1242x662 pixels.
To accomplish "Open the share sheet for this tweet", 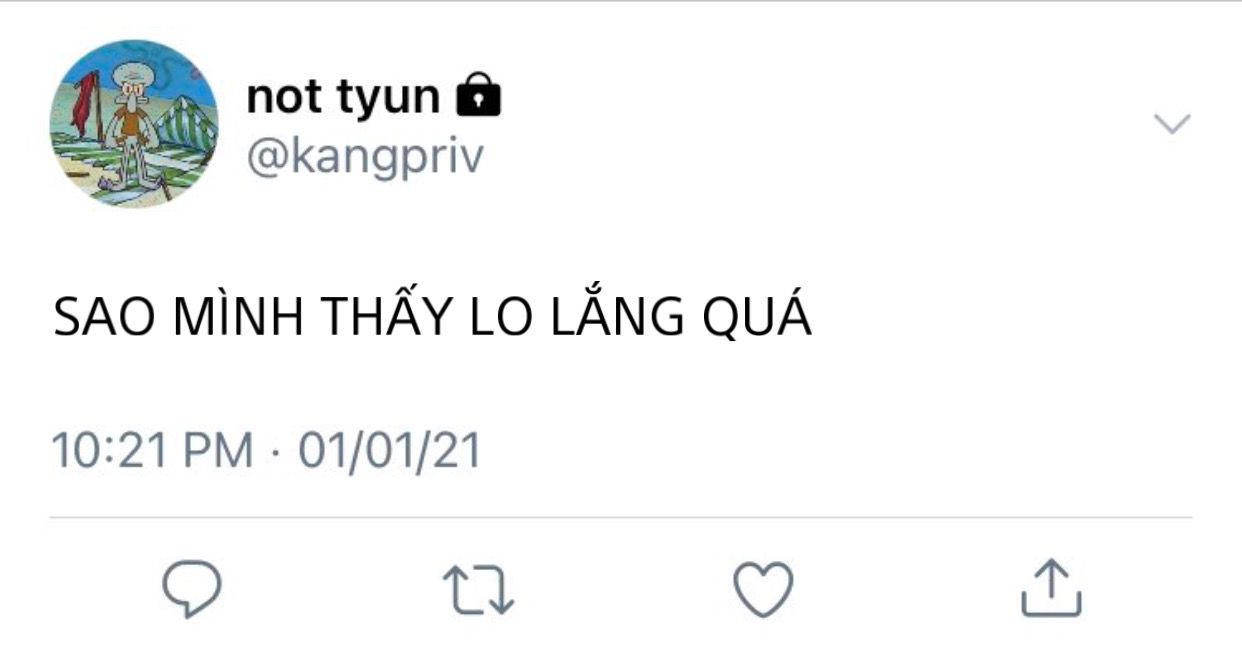I will tap(1051, 588).
